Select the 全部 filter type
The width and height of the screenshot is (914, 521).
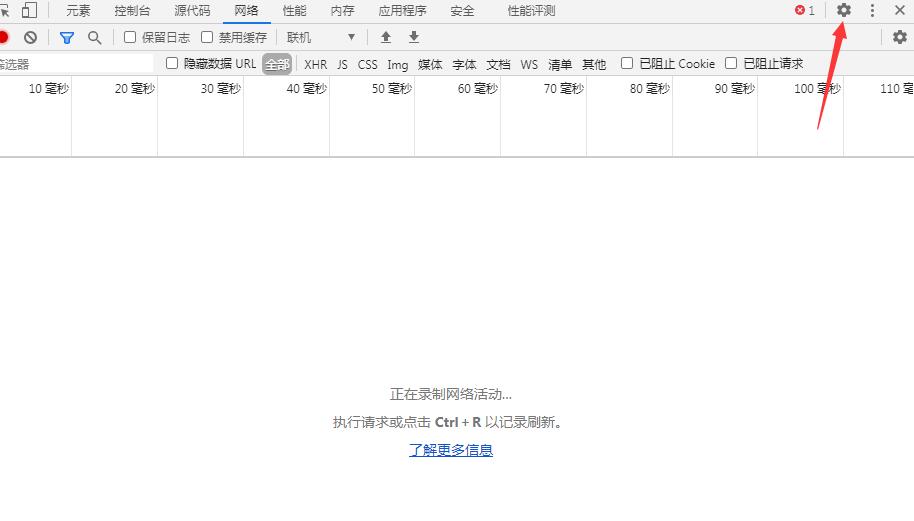(x=277, y=64)
